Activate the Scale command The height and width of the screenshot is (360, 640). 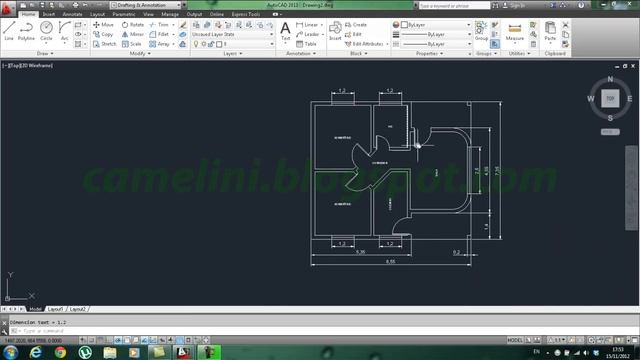[x=131, y=44]
